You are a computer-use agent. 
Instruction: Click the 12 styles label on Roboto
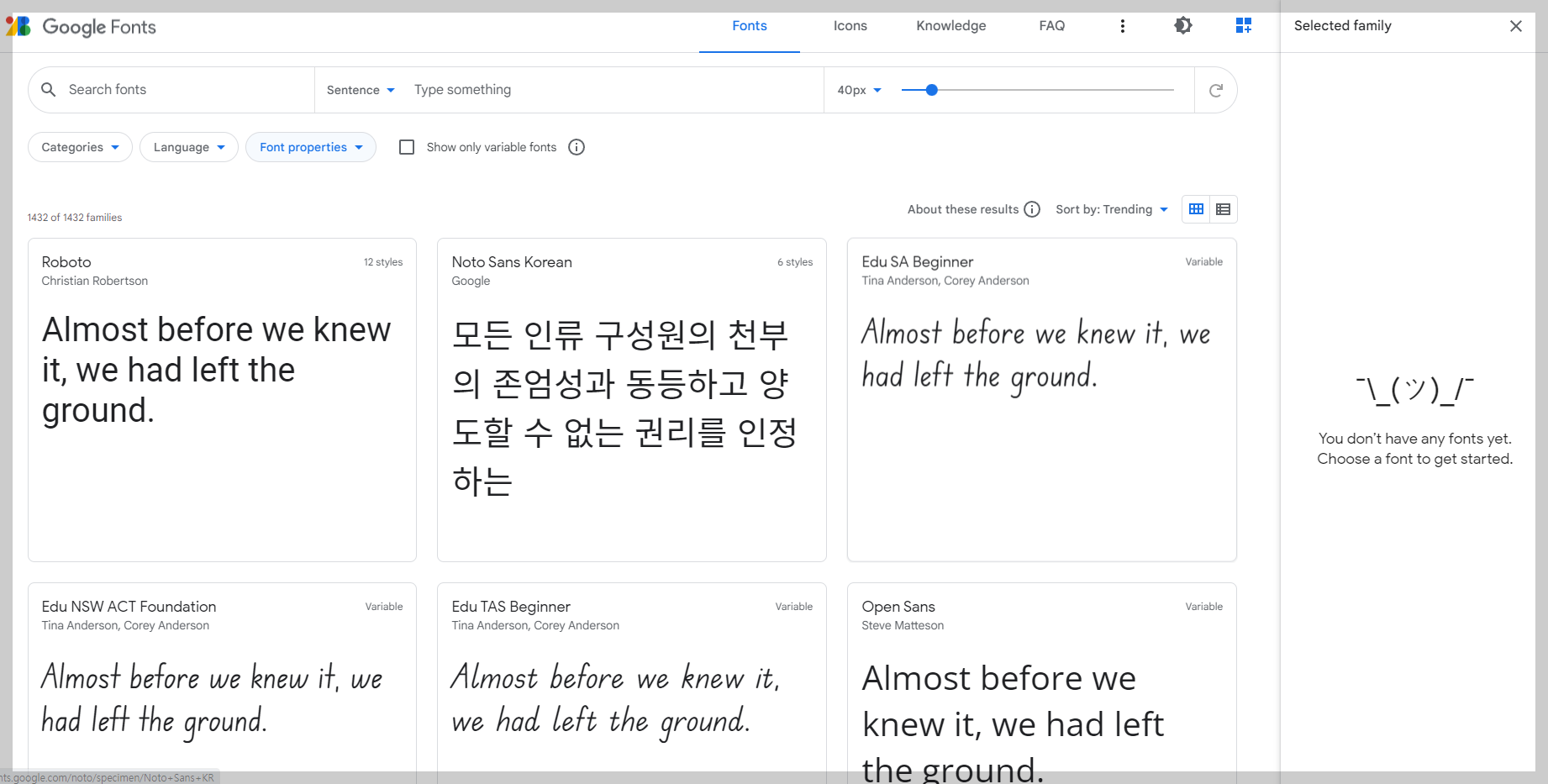(x=383, y=262)
